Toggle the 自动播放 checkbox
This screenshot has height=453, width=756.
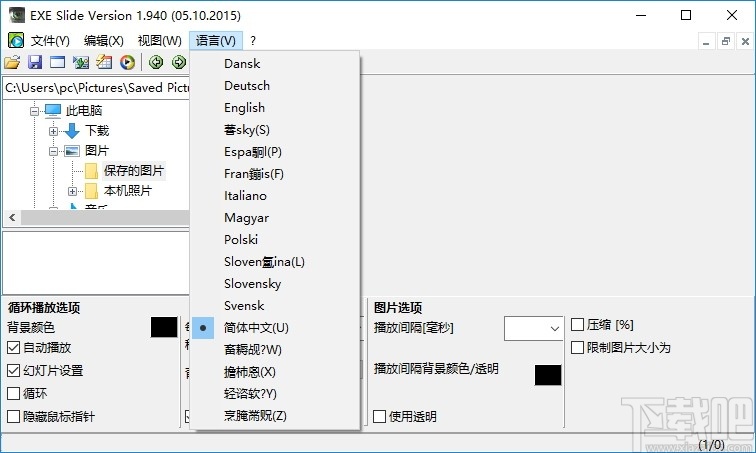(x=14, y=347)
